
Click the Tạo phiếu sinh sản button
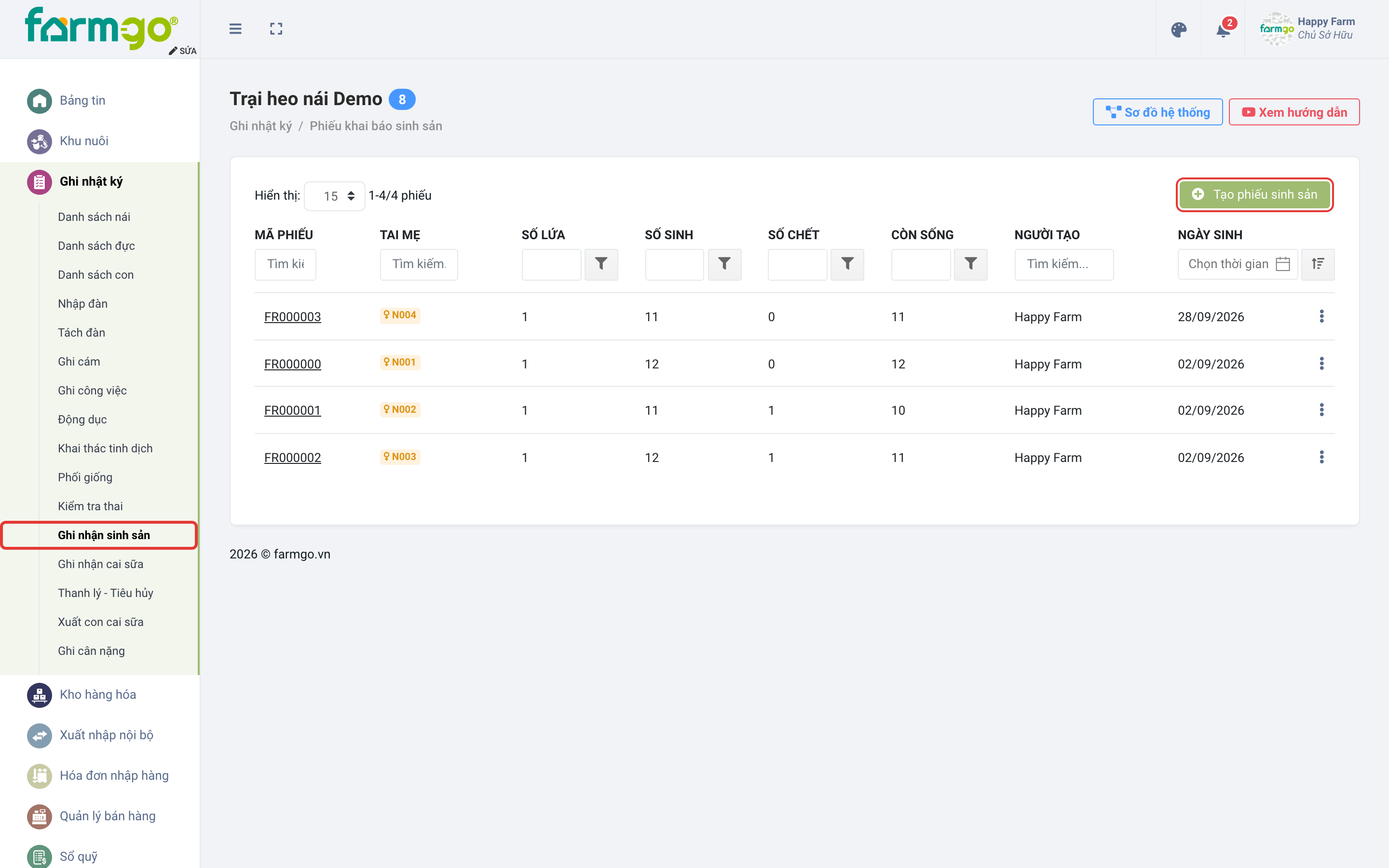coord(1255,195)
